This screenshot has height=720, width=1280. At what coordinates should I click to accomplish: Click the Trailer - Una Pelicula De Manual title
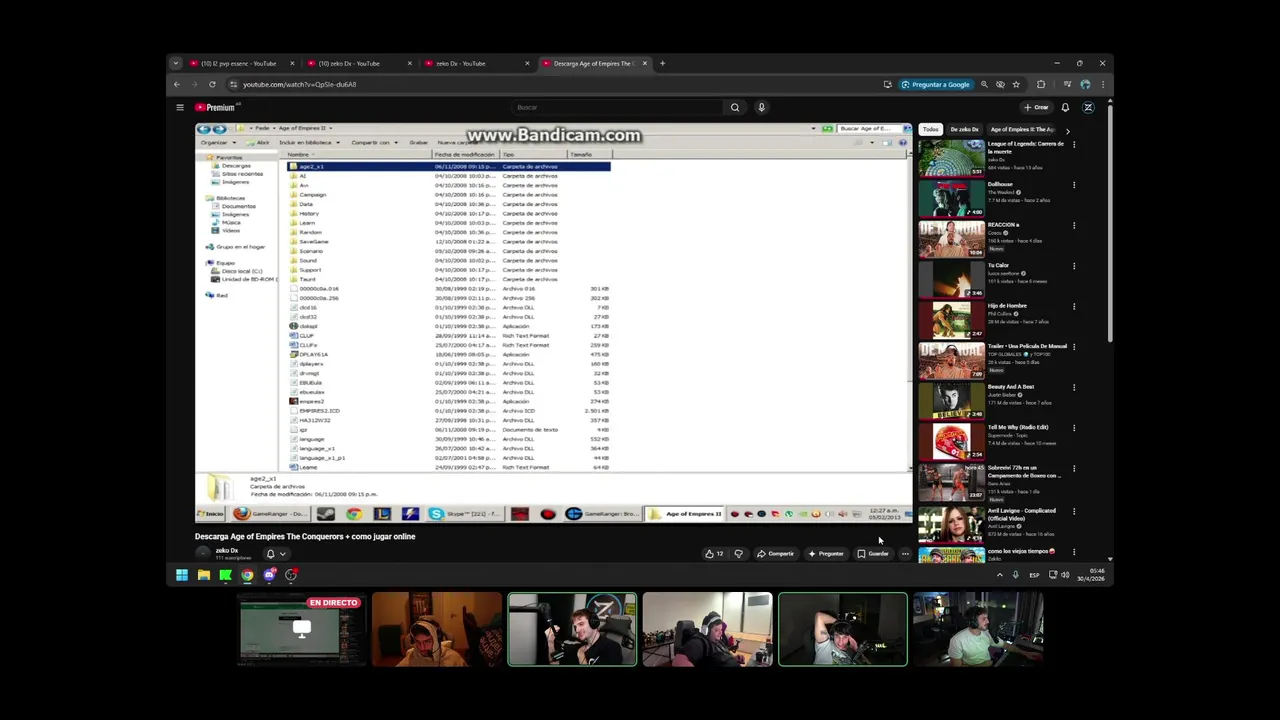(1027, 346)
